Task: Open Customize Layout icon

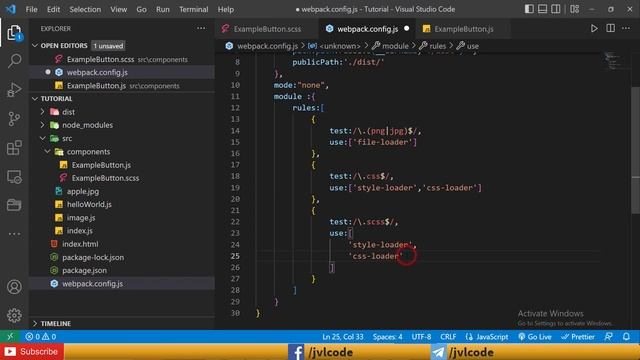Action: click(x=575, y=9)
